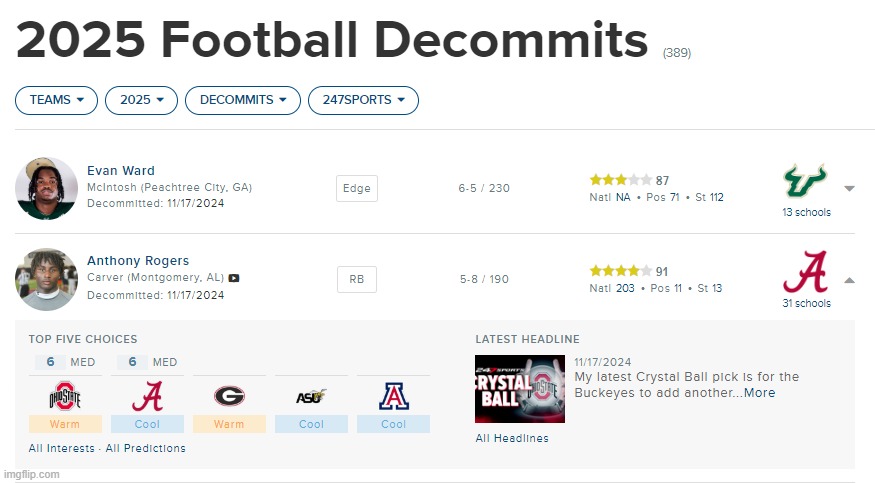The width and height of the screenshot is (875, 483).
Task: Open the DECOMMITS filter dropdown
Action: coord(243,100)
